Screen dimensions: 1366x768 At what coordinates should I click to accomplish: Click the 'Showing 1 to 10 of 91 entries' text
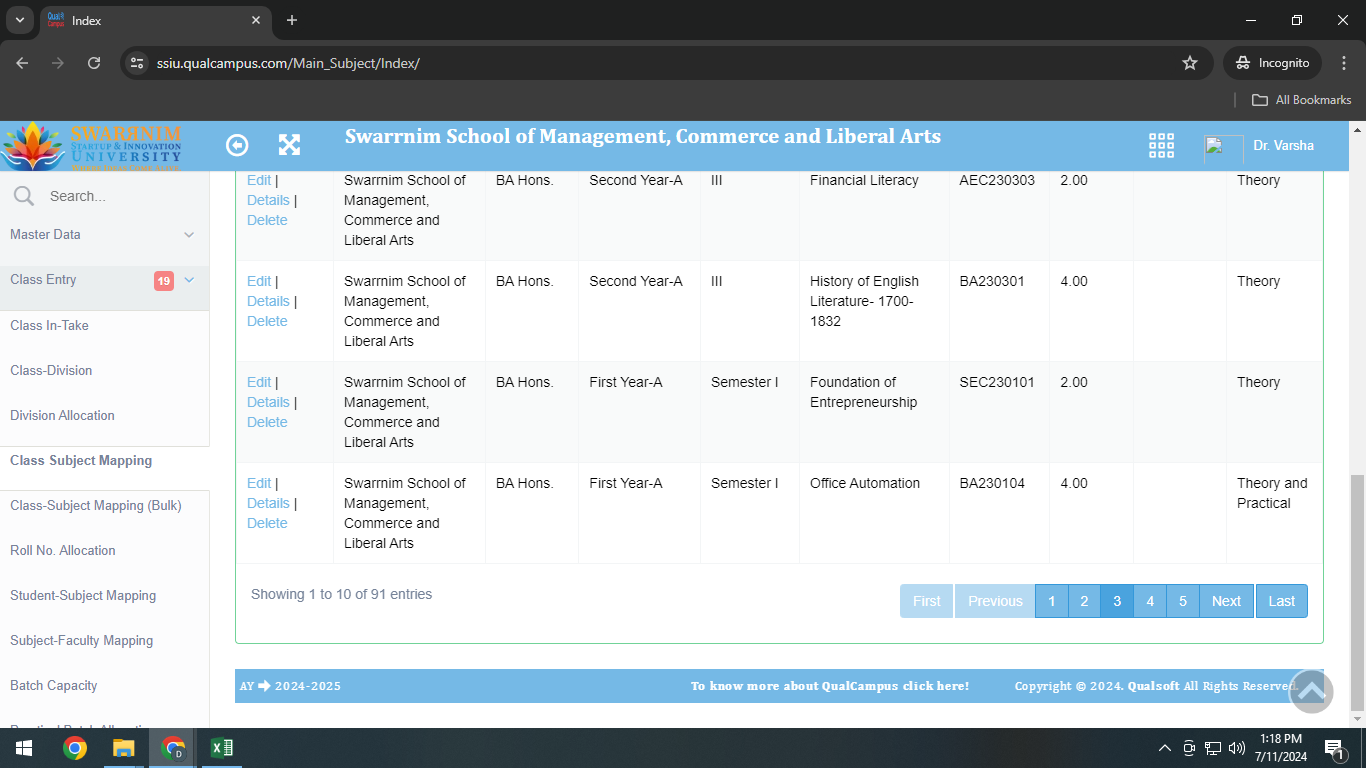[x=342, y=594]
